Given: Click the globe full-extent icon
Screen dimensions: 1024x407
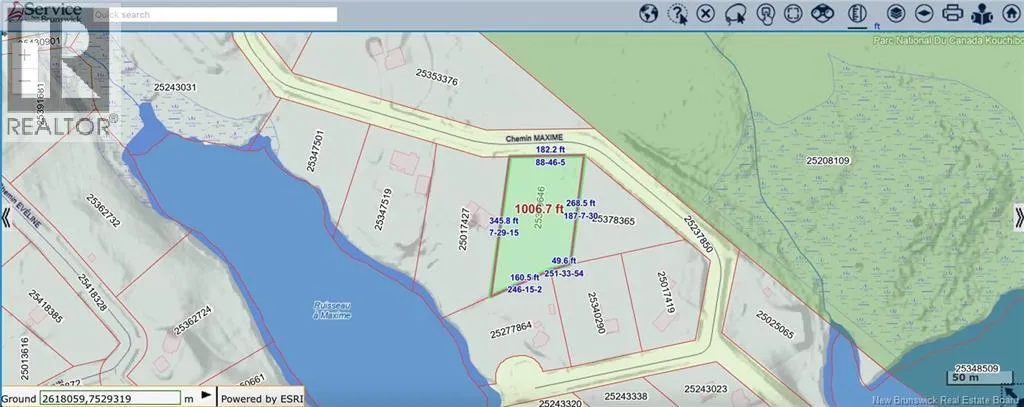Looking at the screenshot, I should [648, 13].
